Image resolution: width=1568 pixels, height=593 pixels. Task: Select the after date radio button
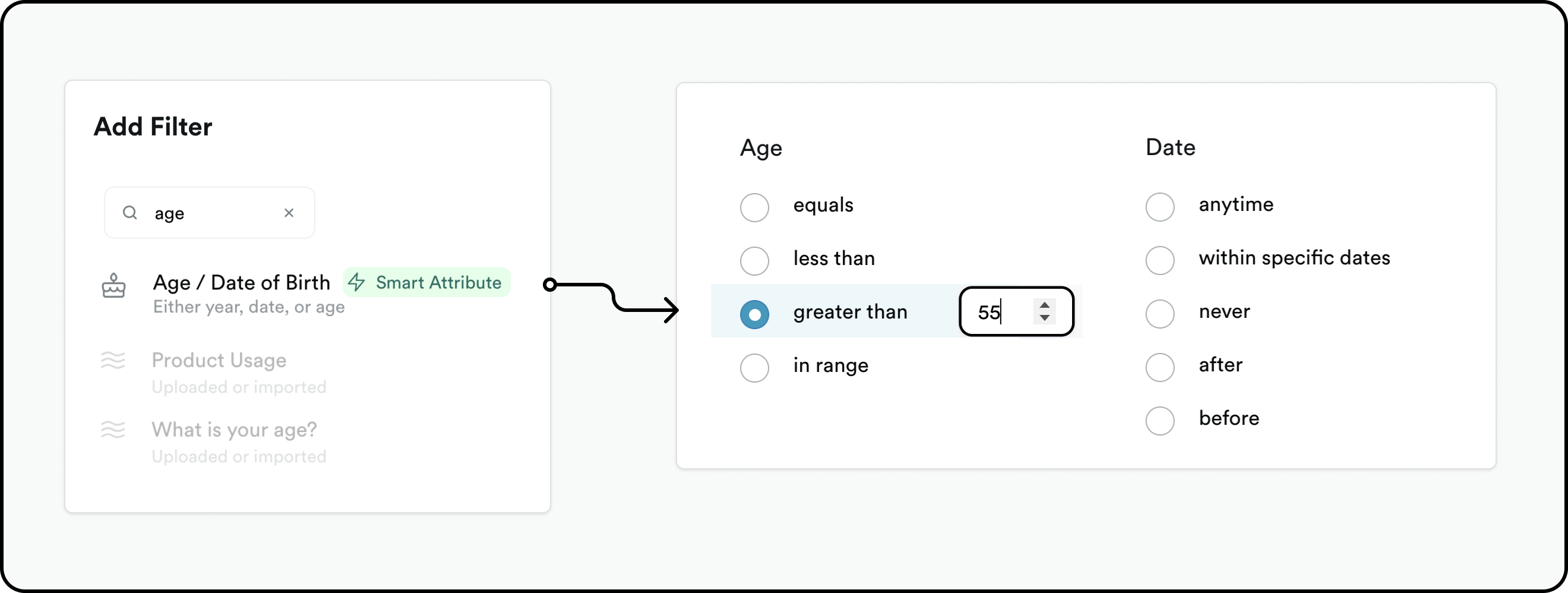point(1159,367)
